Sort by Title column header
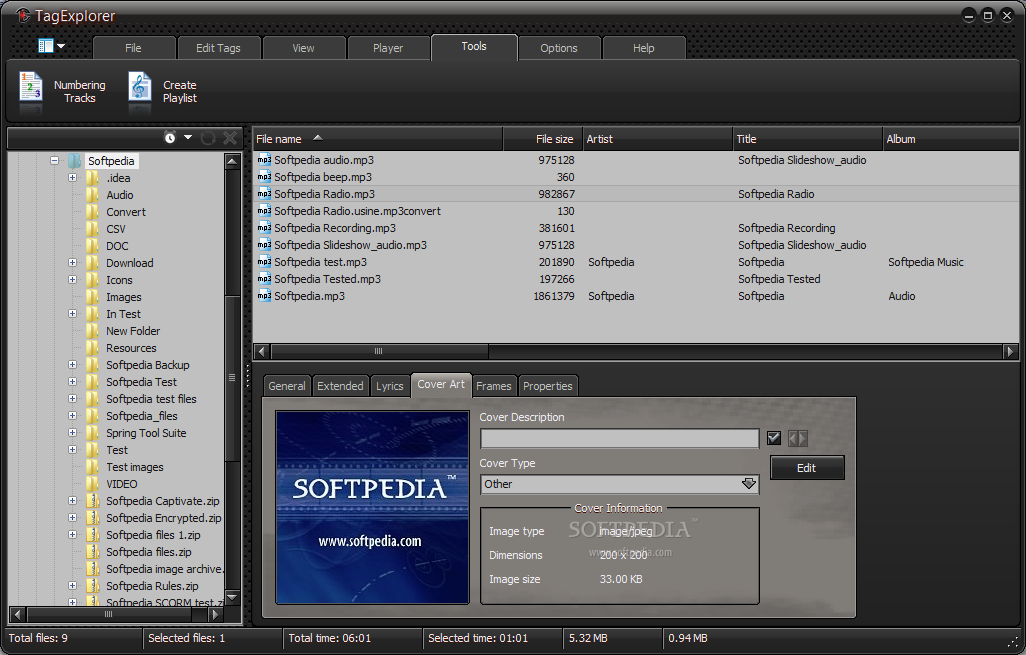1026x655 pixels. point(807,139)
